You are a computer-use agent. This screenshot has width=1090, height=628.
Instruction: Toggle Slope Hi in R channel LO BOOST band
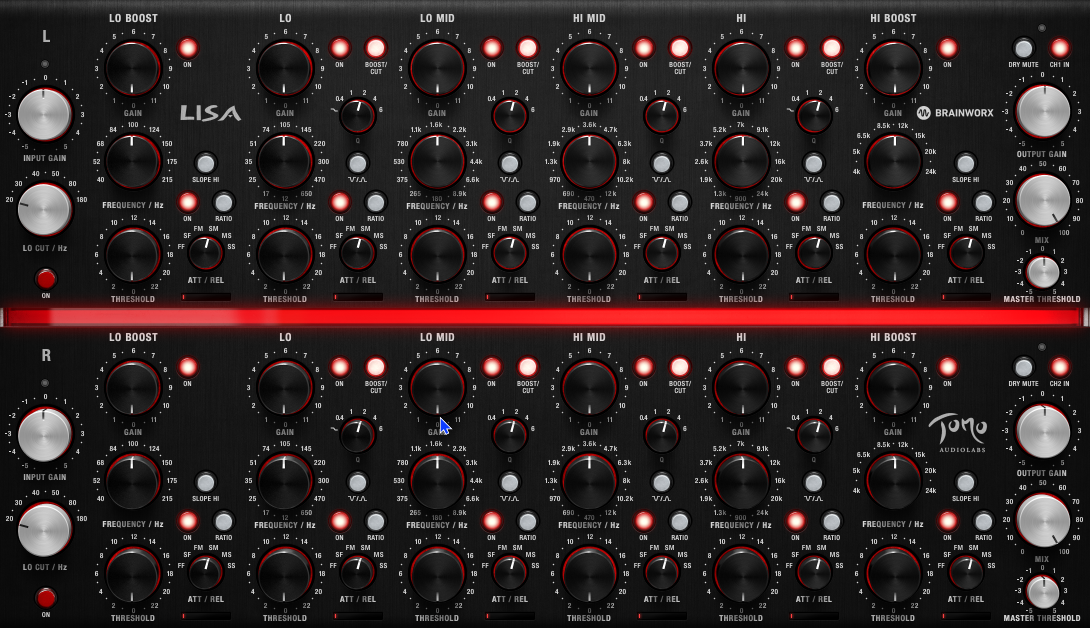[x=206, y=482]
